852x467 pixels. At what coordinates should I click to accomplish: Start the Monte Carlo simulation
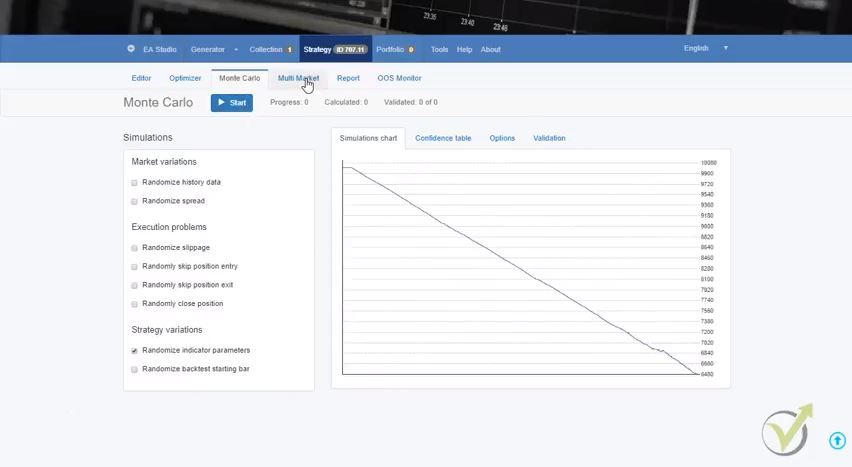click(232, 103)
